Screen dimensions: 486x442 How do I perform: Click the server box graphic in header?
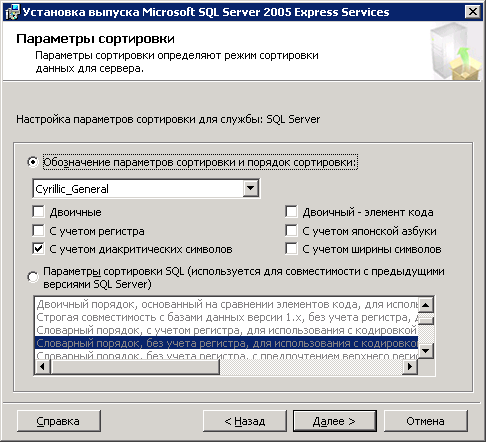[456, 51]
